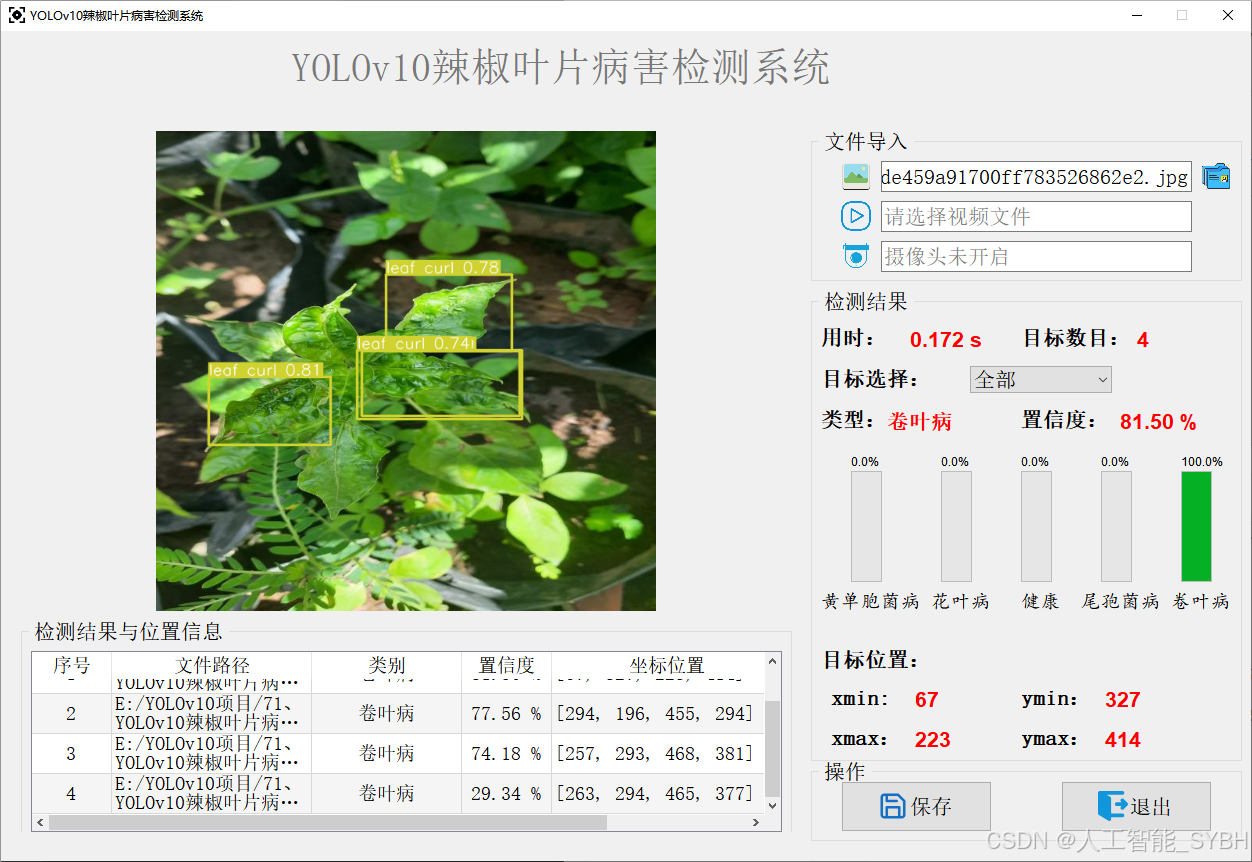
Task: Click the table horizontal scrollbar thumb
Action: 328,822
